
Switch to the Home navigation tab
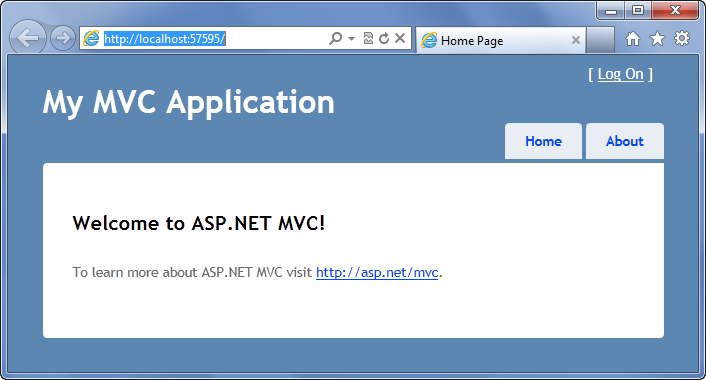pyautogui.click(x=543, y=141)
